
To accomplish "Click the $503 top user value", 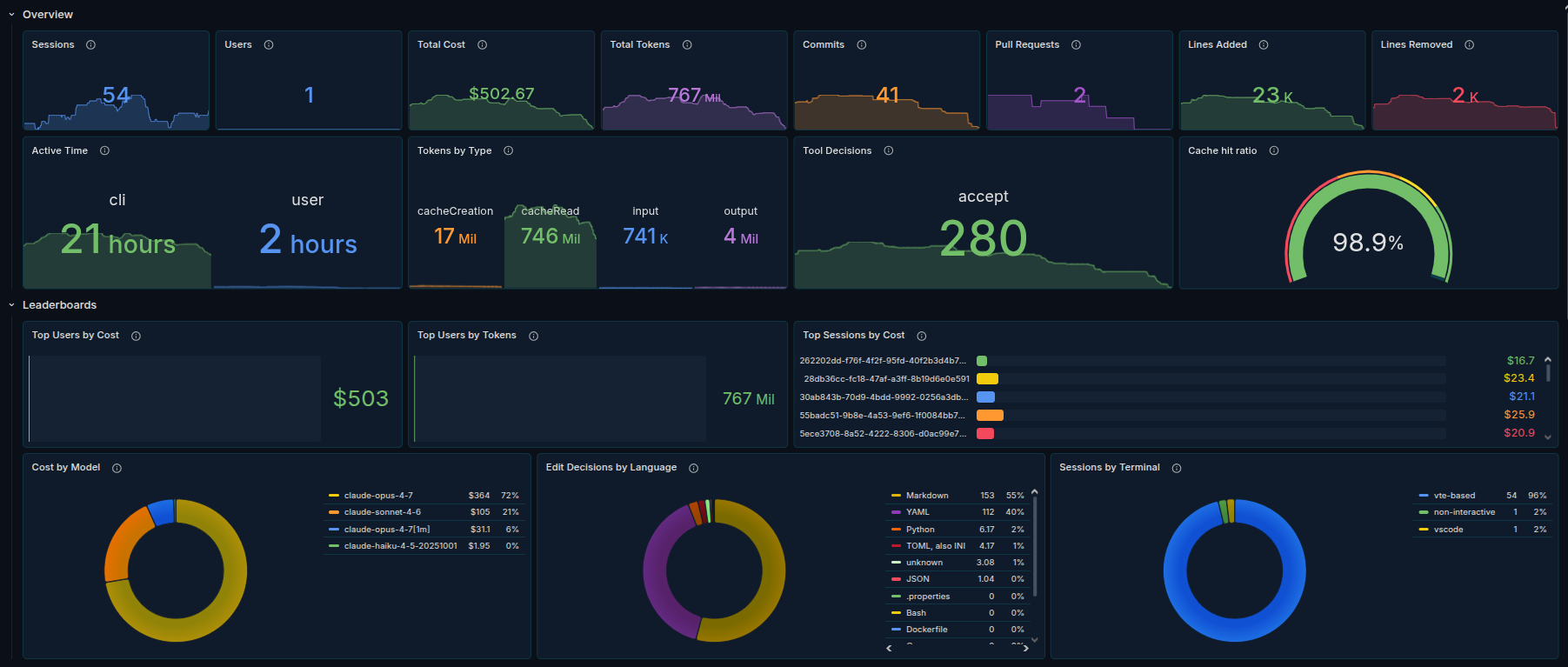I will click(x=361, y=398).
